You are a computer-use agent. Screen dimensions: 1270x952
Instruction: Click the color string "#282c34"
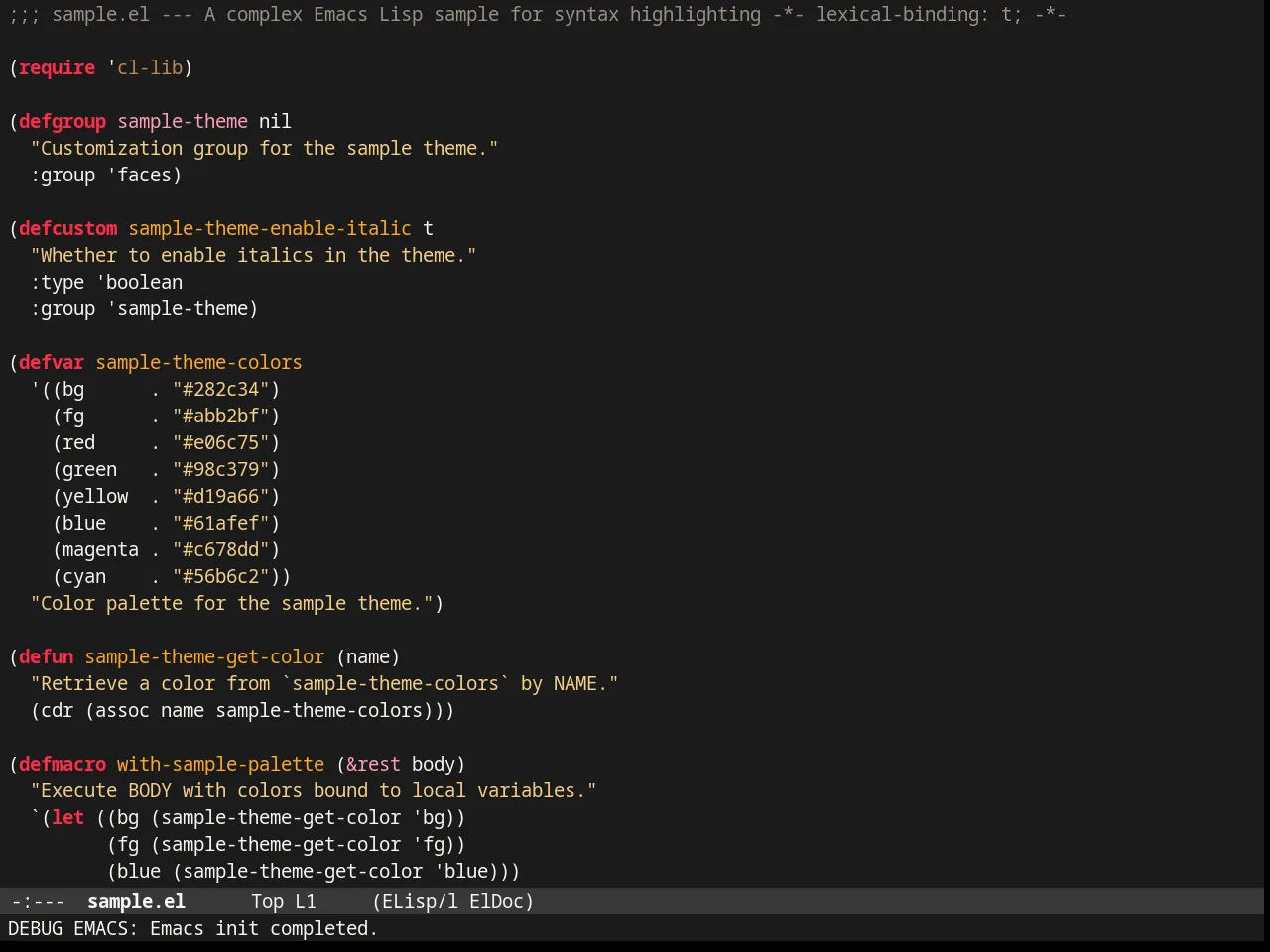[x=221, y=389]
